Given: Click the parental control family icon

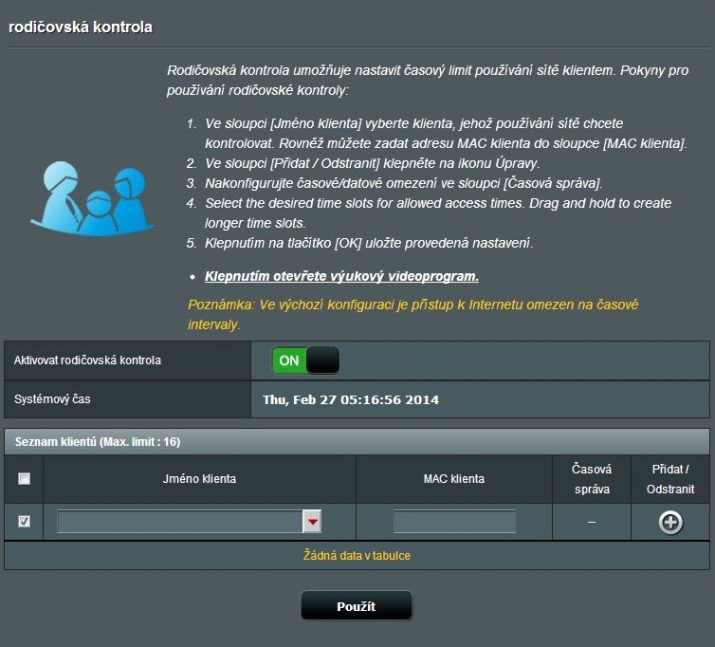Looking at the screenshot, I should (x=87, y=197).
